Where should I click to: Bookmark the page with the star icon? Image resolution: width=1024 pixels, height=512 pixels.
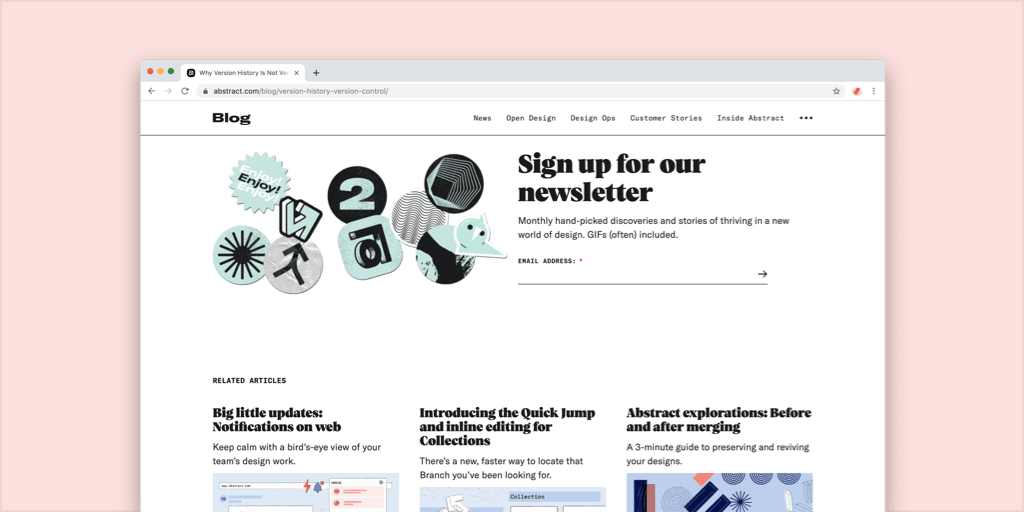point(837,91)
